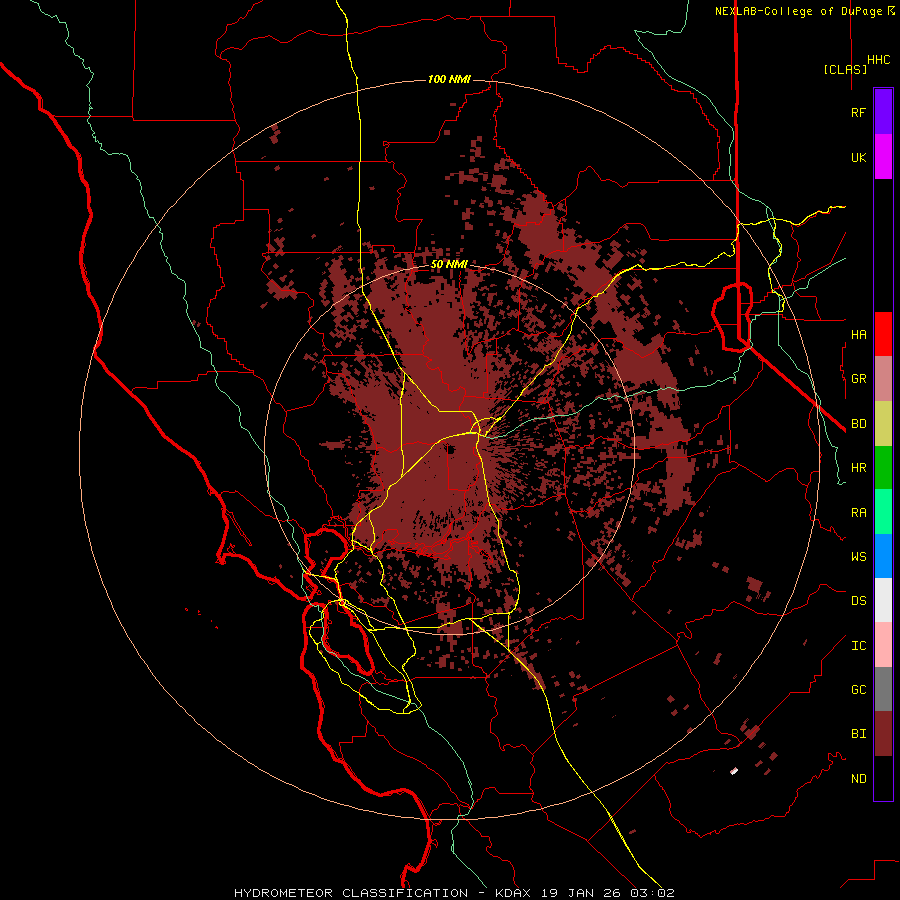Click the GC legend label
This screenshot has width=900, height=900.
click(x=858, y=690)
